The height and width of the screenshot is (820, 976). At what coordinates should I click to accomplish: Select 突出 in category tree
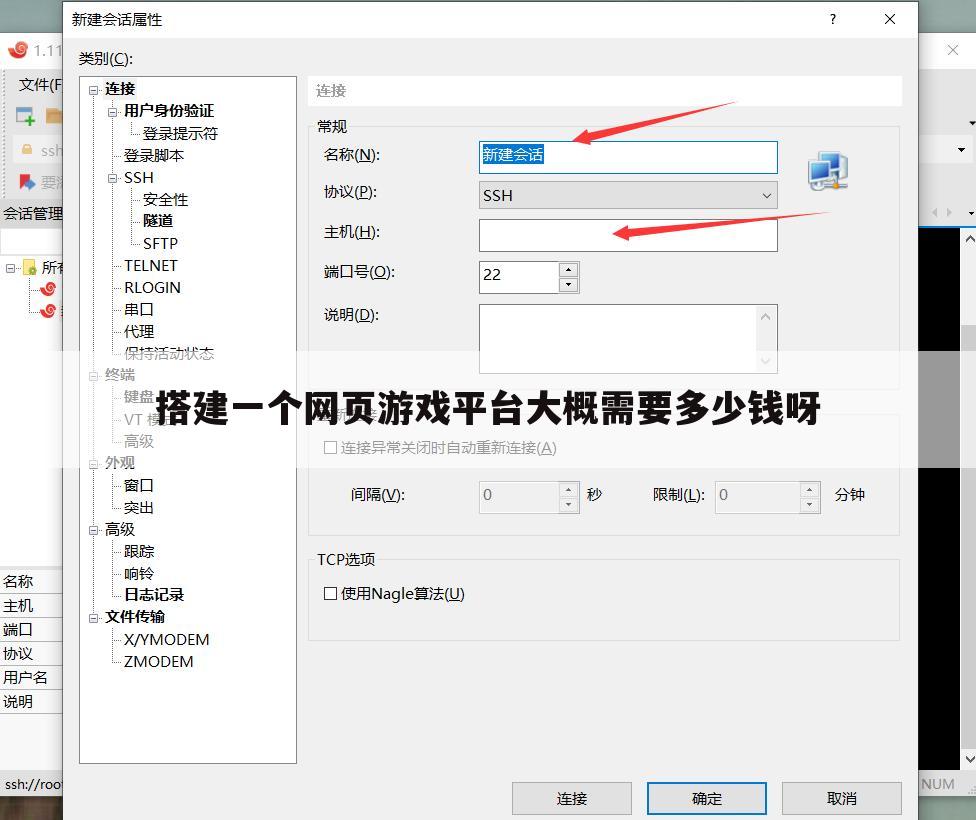point(139,508)
